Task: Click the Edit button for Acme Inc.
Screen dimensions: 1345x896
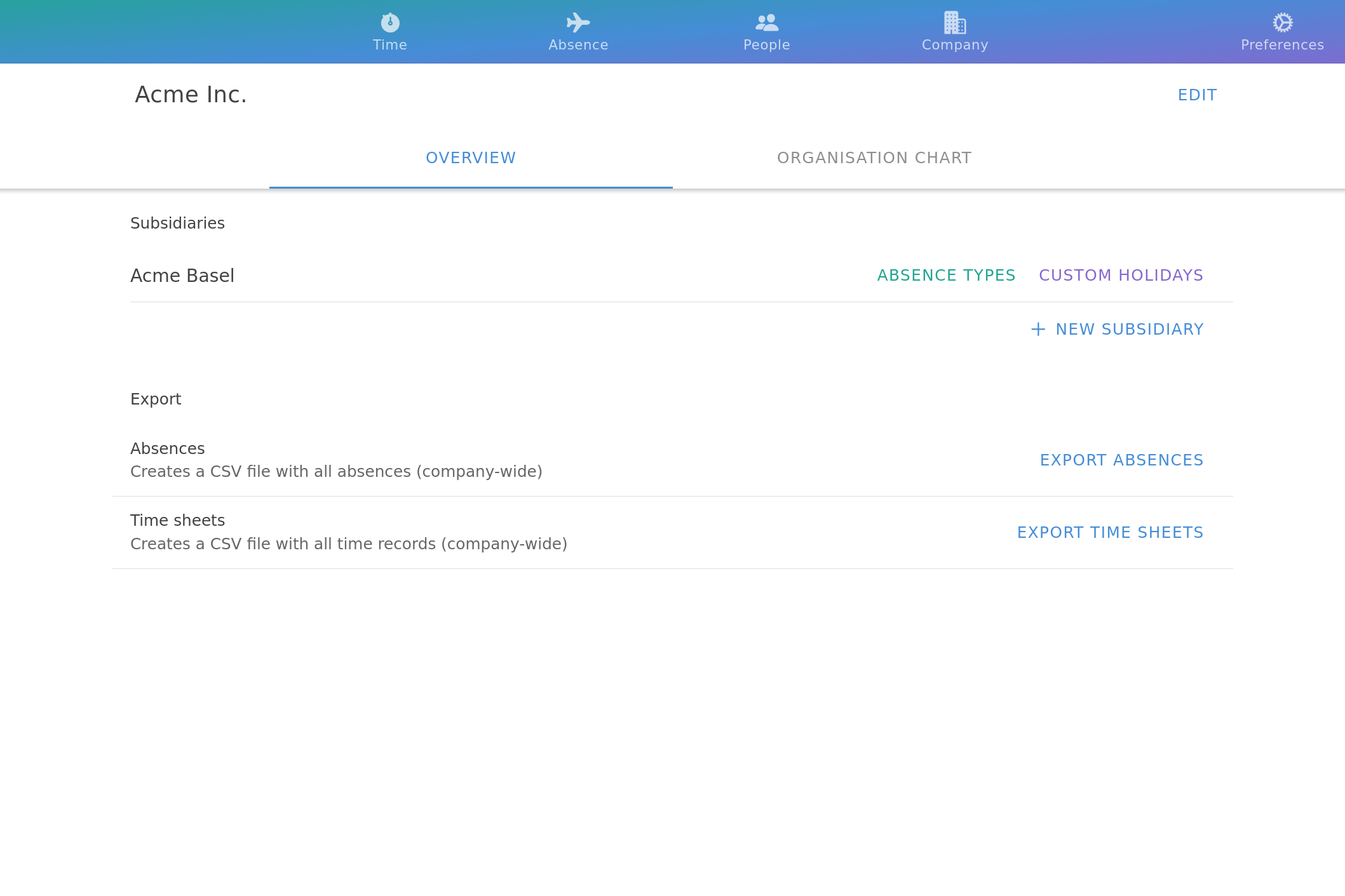Action: [1197, 95]
